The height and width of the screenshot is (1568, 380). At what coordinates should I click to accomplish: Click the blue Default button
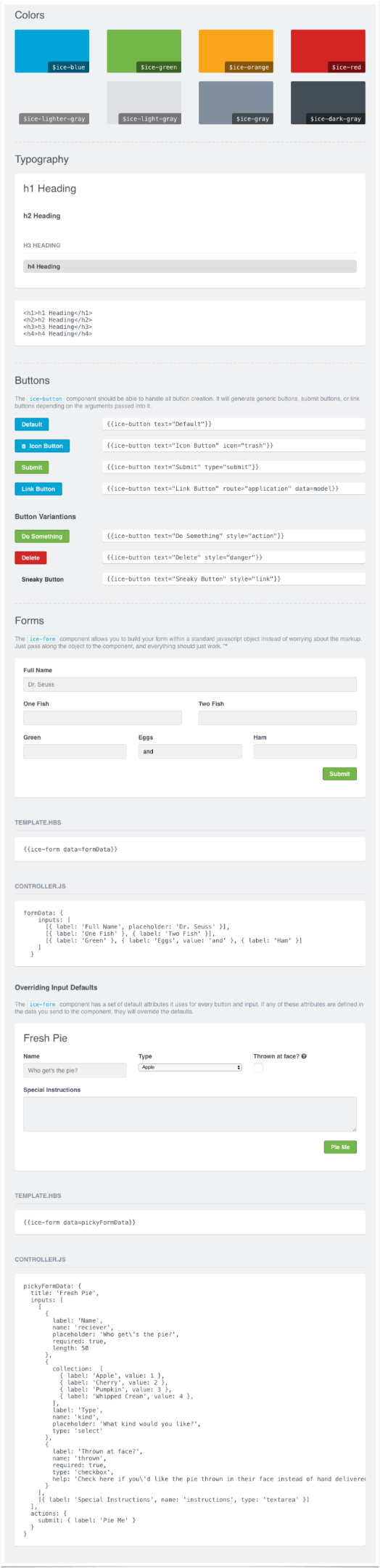(x=32, y=424)
